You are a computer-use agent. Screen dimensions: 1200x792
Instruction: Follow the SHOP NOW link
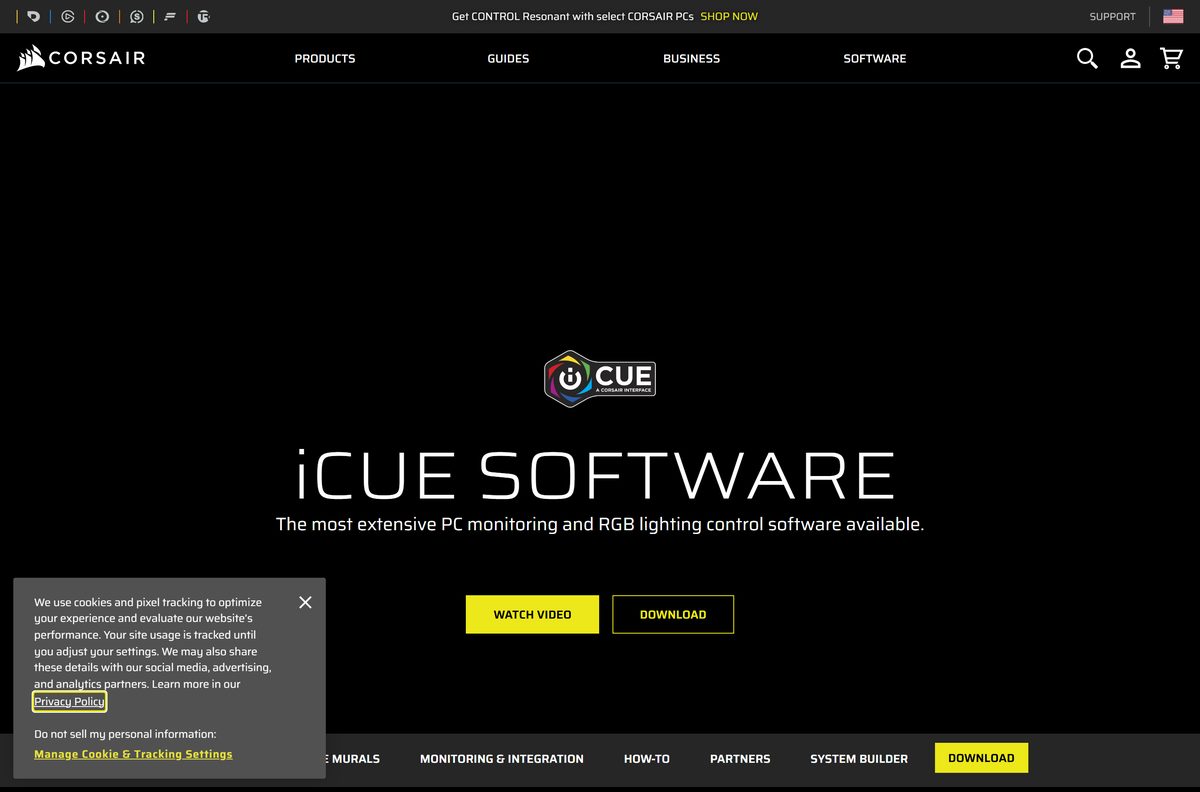click(x=729, y=17)
